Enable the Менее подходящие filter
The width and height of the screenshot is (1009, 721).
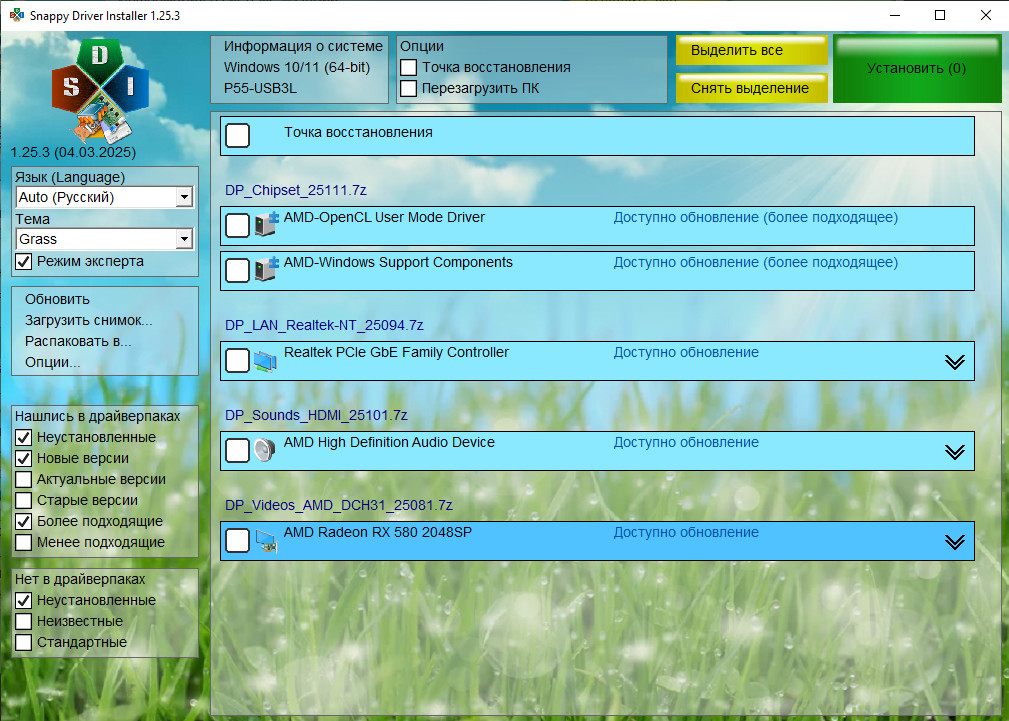pyautogui.click(x=24, y=542)
